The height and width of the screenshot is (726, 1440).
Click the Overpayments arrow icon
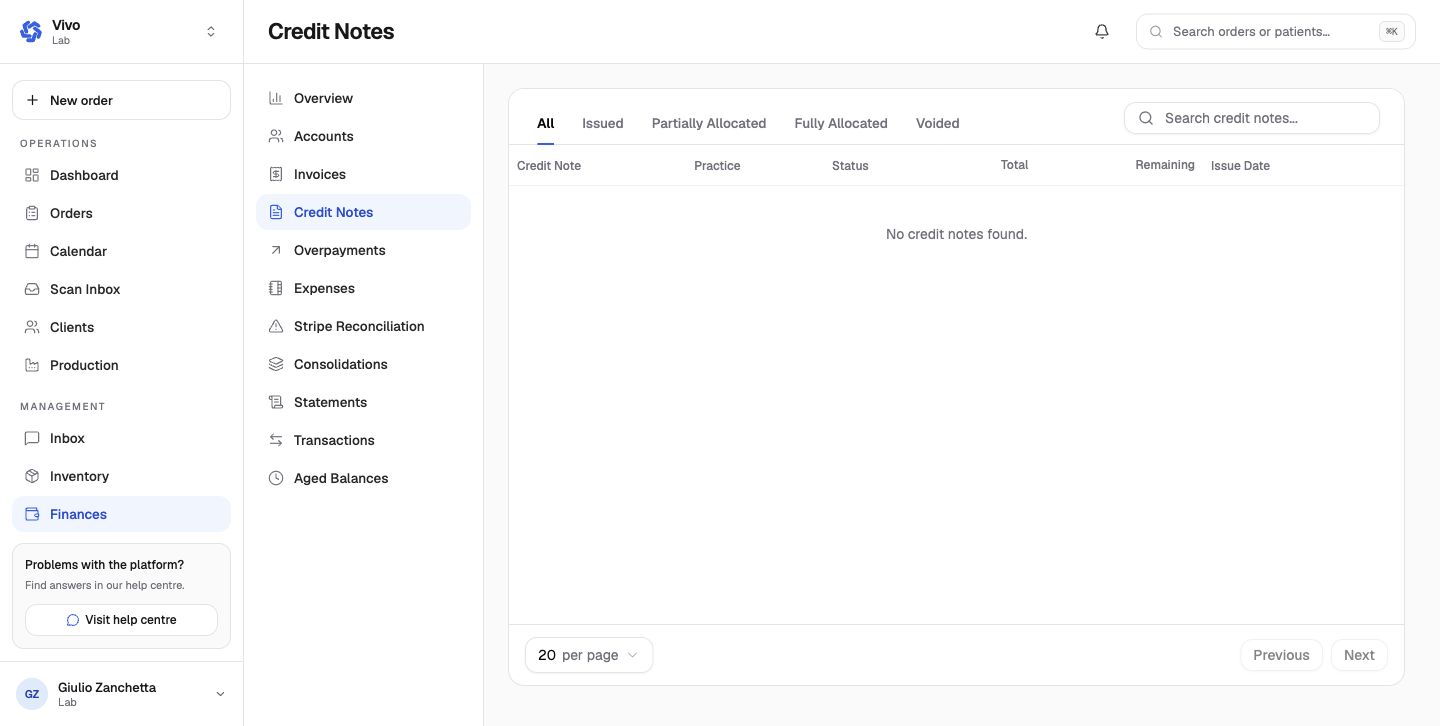point(276,250)
